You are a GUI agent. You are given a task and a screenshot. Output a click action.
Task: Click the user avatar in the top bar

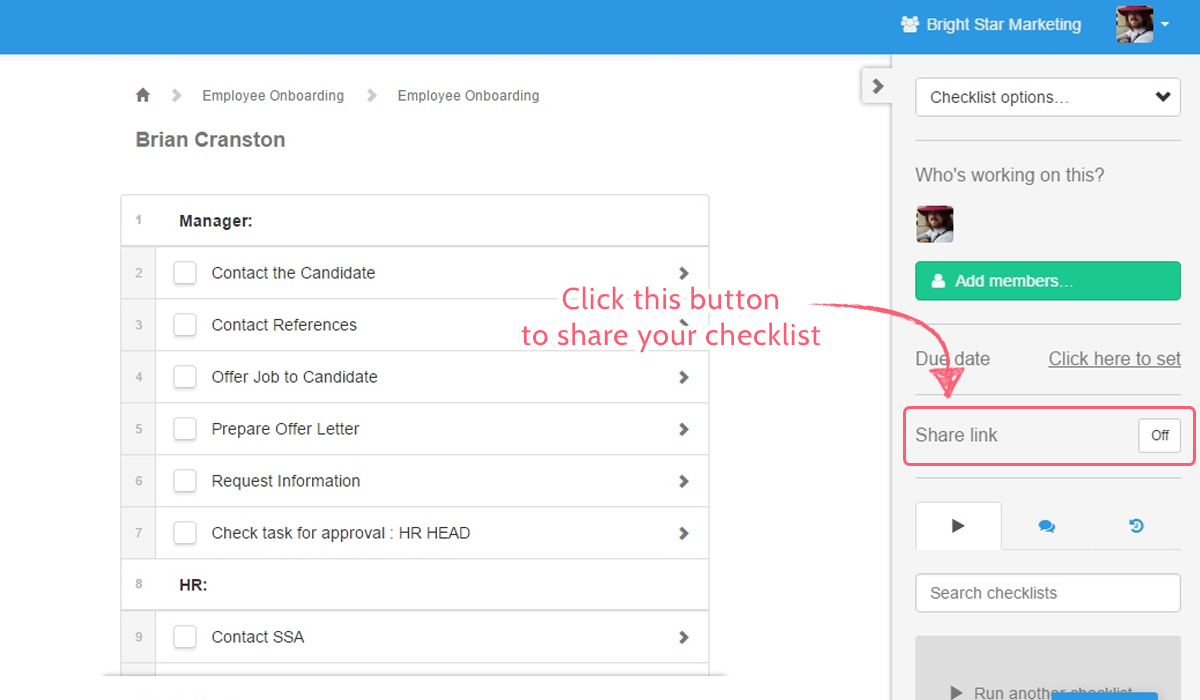1133,24
